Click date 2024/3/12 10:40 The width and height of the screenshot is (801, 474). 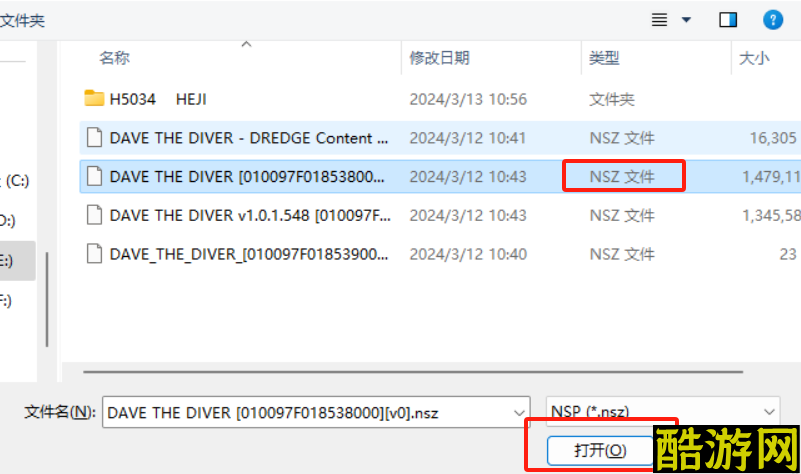tap(468, 254)
